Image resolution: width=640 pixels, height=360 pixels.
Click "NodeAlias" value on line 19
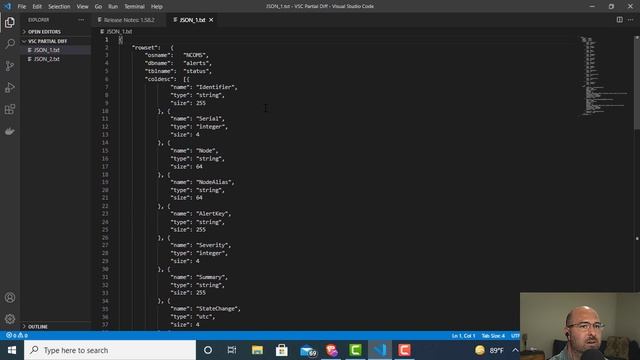(x=215, y=182)
